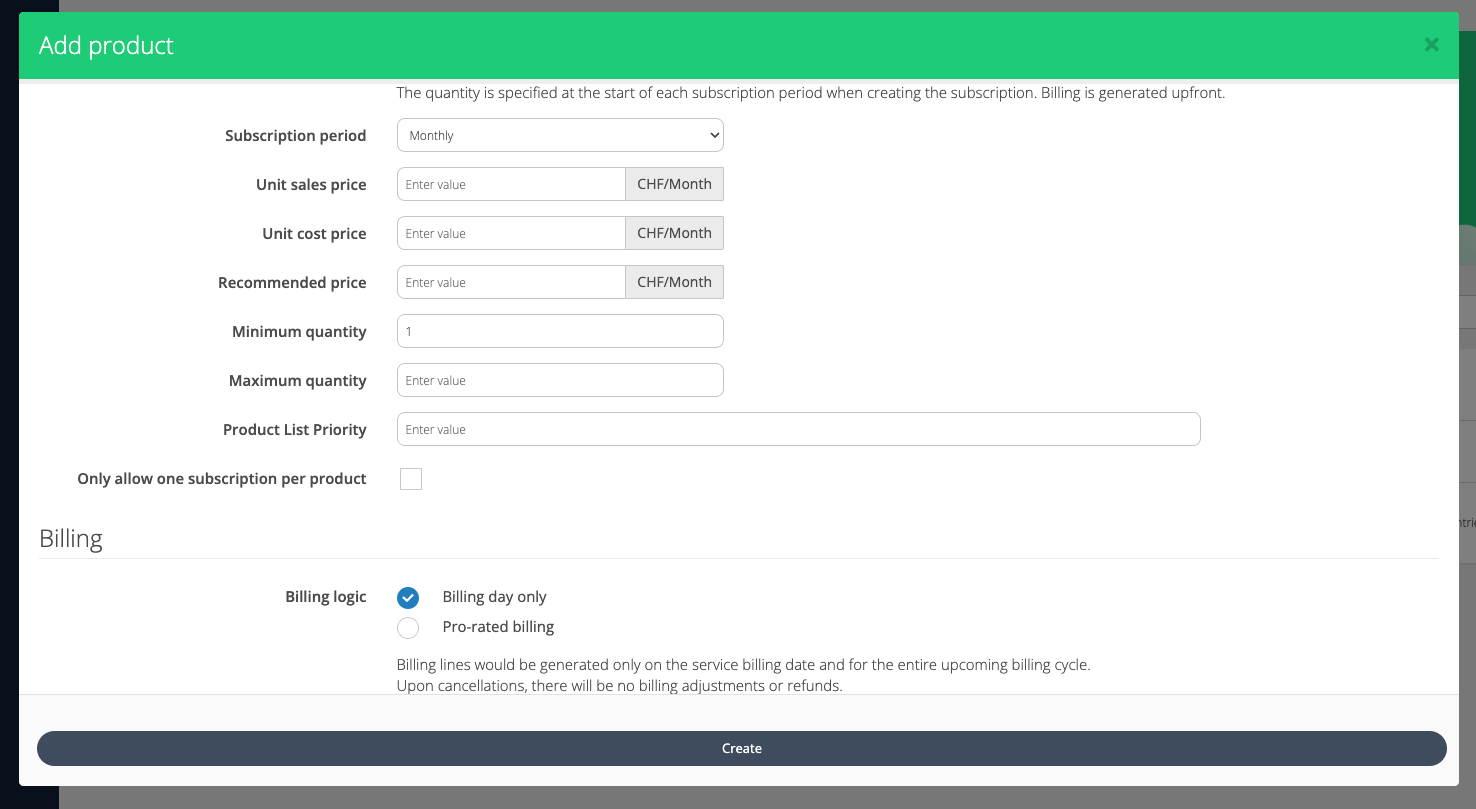Click CHF/Month unit beside Unit cost price

pyautogui.click(x=674, y=234)
